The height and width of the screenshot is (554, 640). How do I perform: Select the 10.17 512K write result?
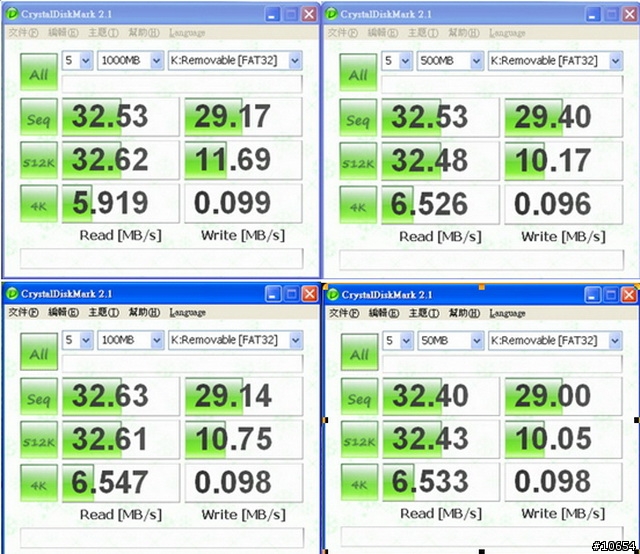coord(564,161)
